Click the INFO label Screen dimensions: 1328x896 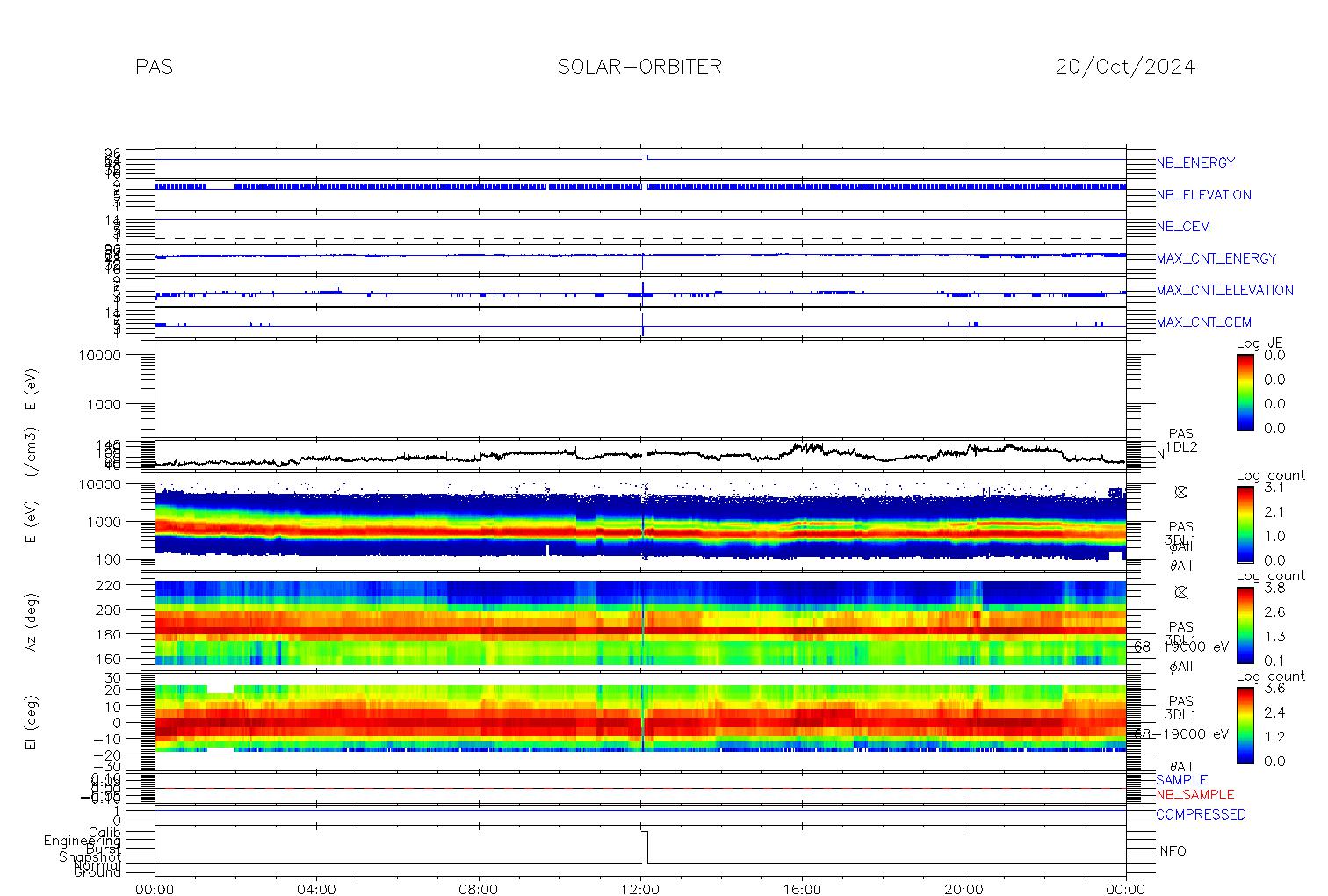coord(1171,851)
